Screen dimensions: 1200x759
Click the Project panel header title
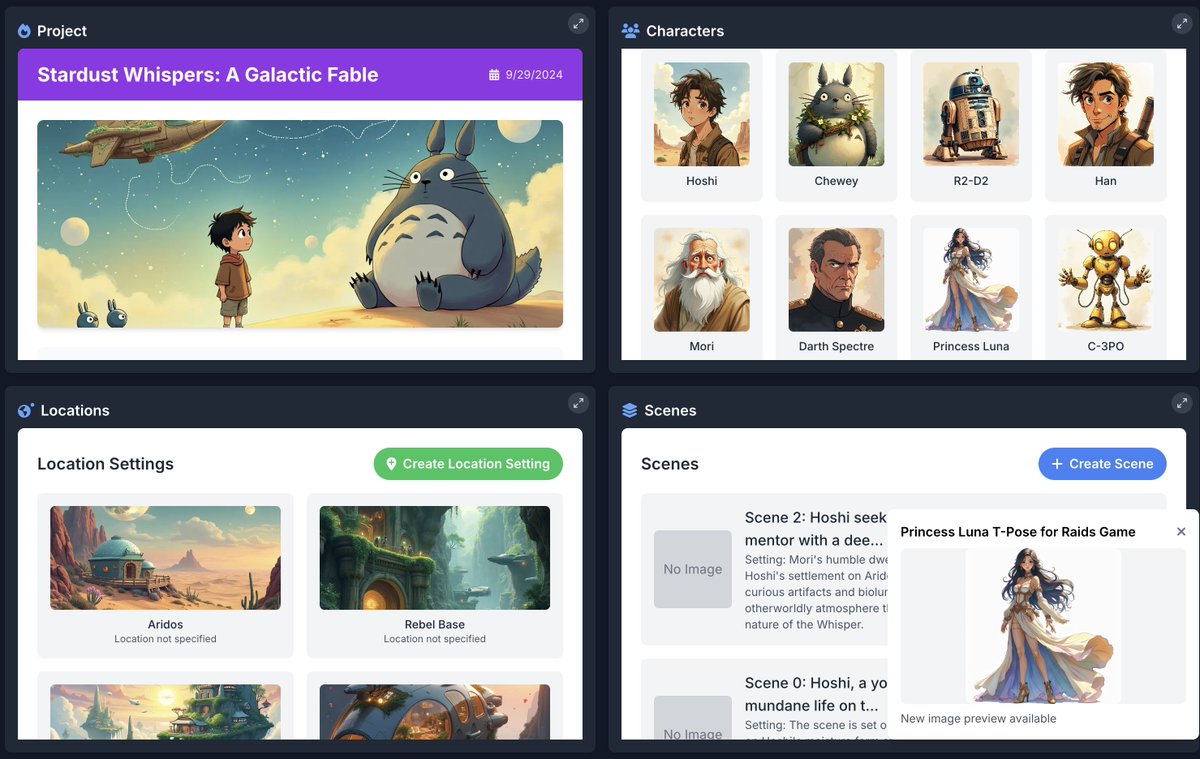[x=62, y=31]
